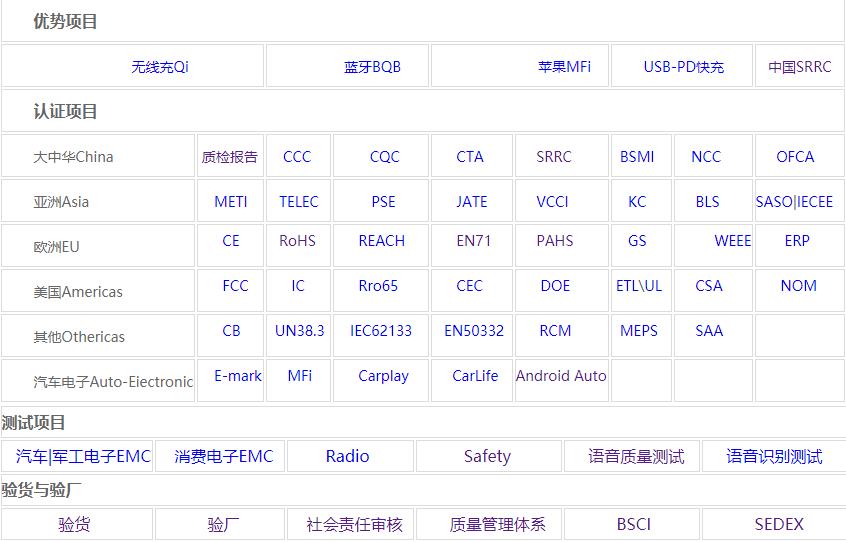Open the 质检报告 link

coord(230,157)
